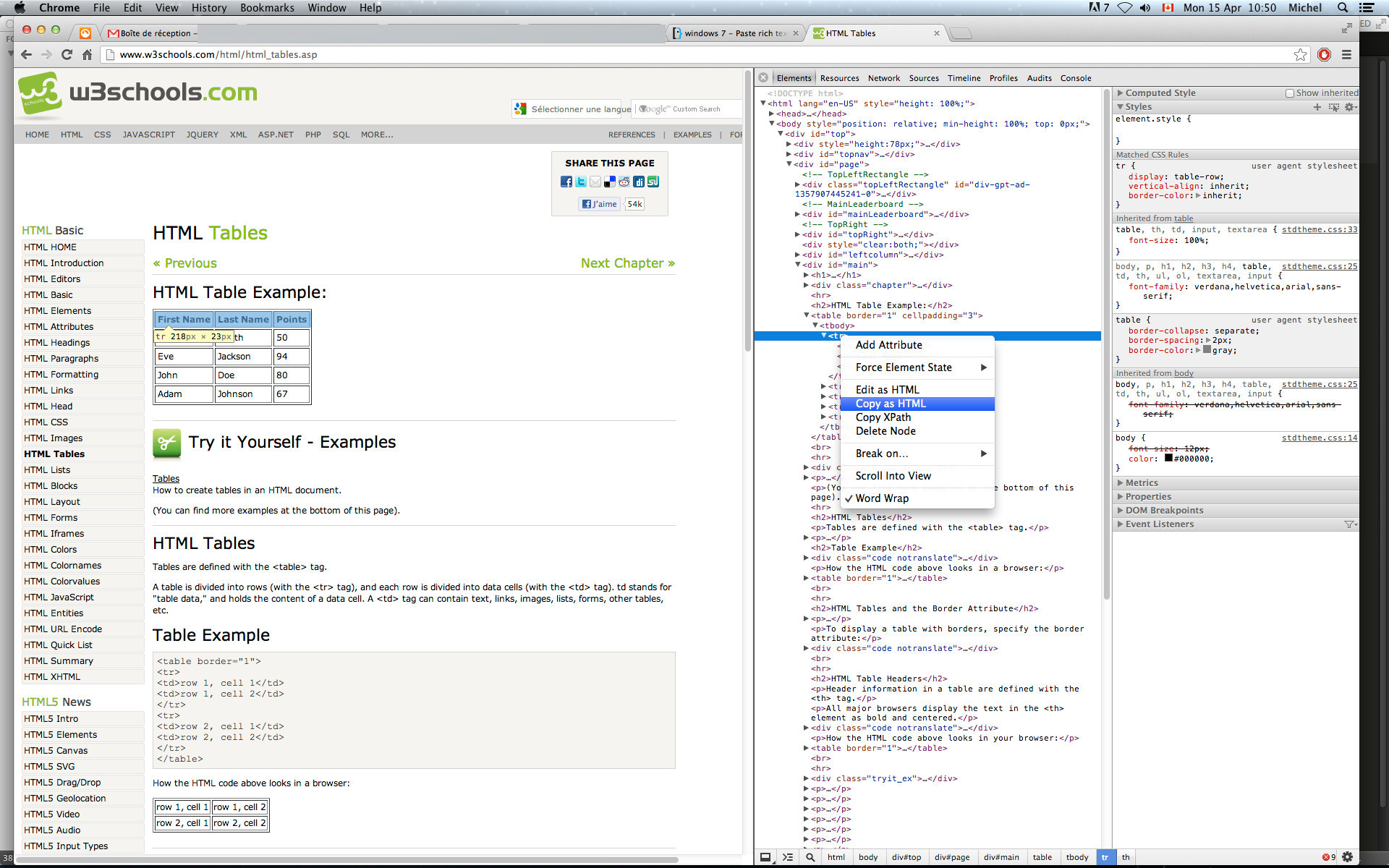Screen dimensions: 1389x868
Task: Open DevTools settings gear icon
Action: (x=1347, y=857)
